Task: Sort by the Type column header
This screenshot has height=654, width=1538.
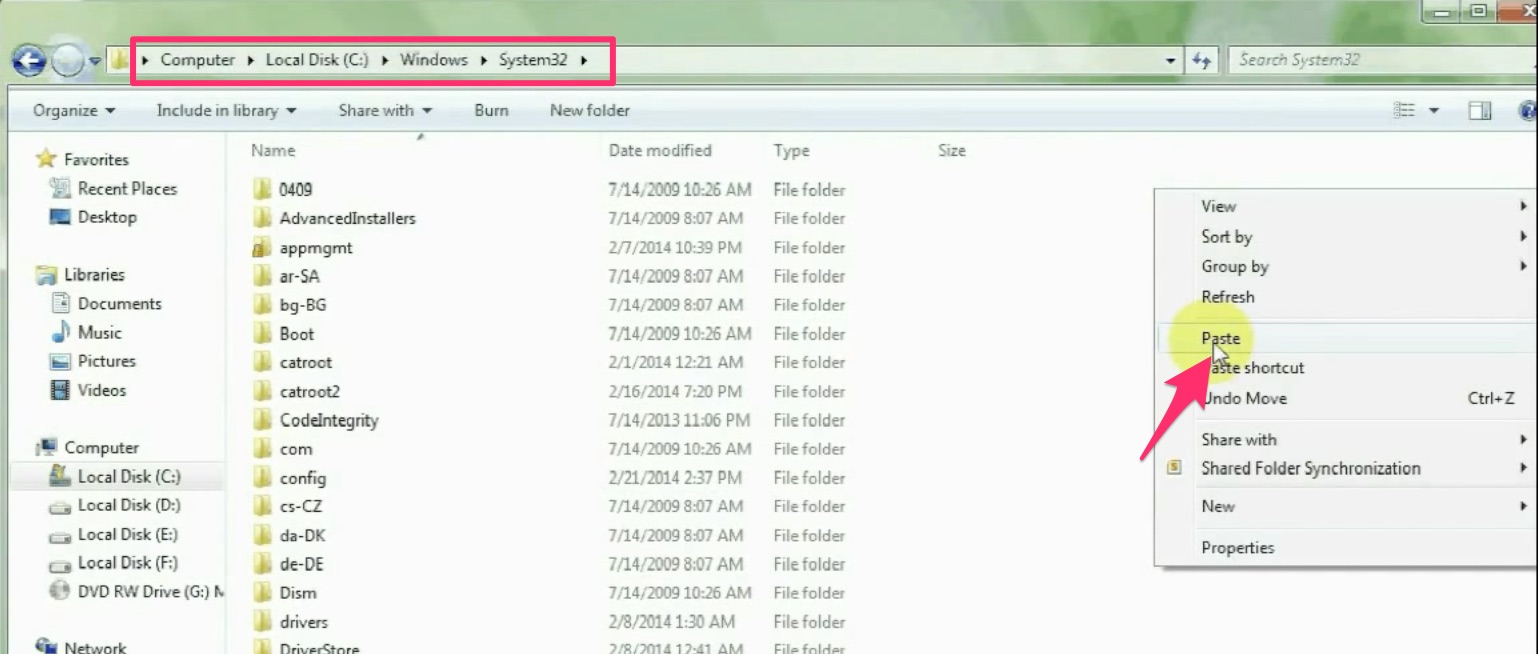Action: pos(791,151)
